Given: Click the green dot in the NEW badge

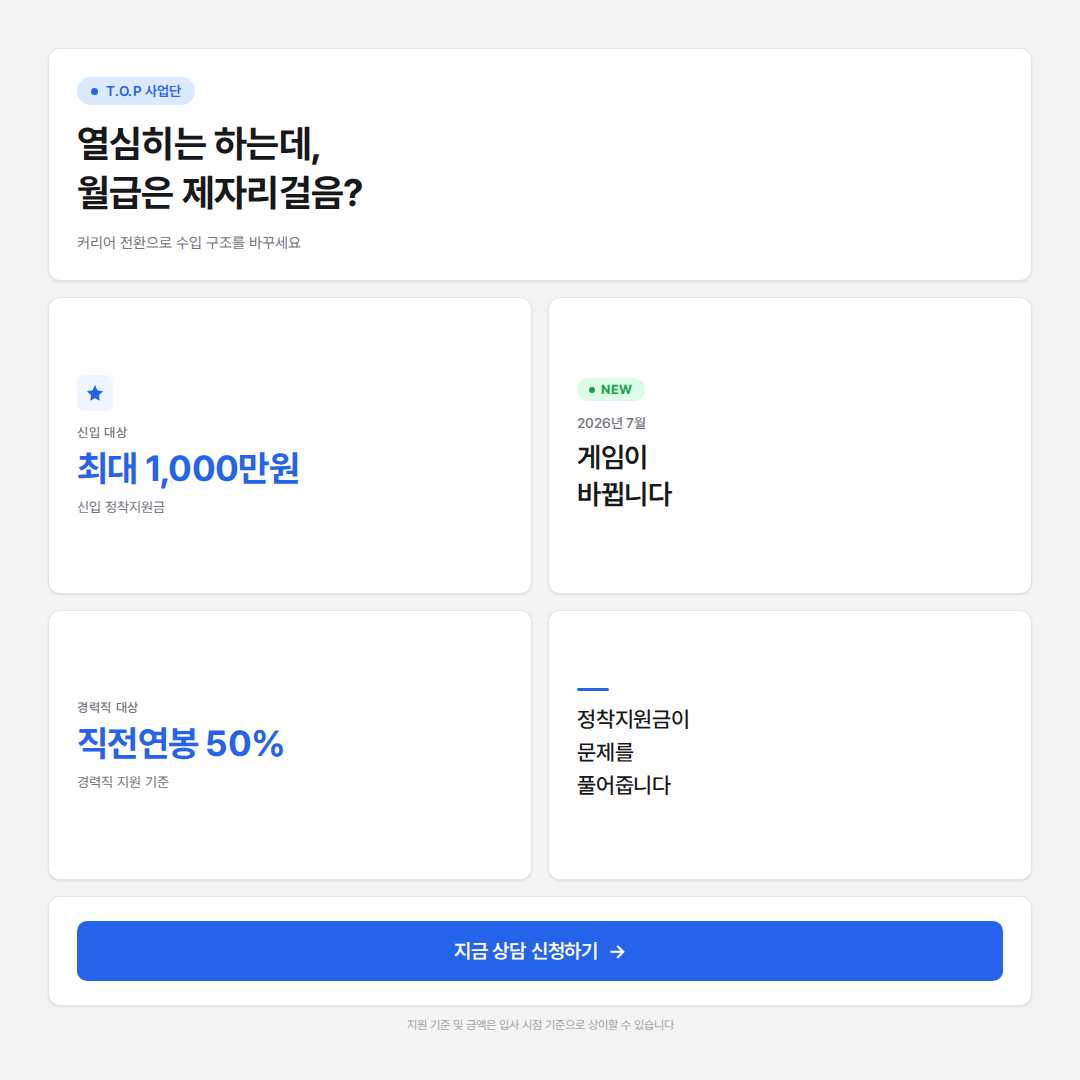Looking at the screenshot, I should 592,390.
